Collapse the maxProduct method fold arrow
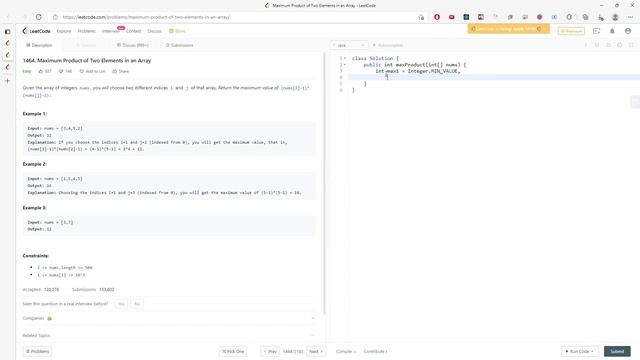This screenshot has height=360, width=640. 345,65
